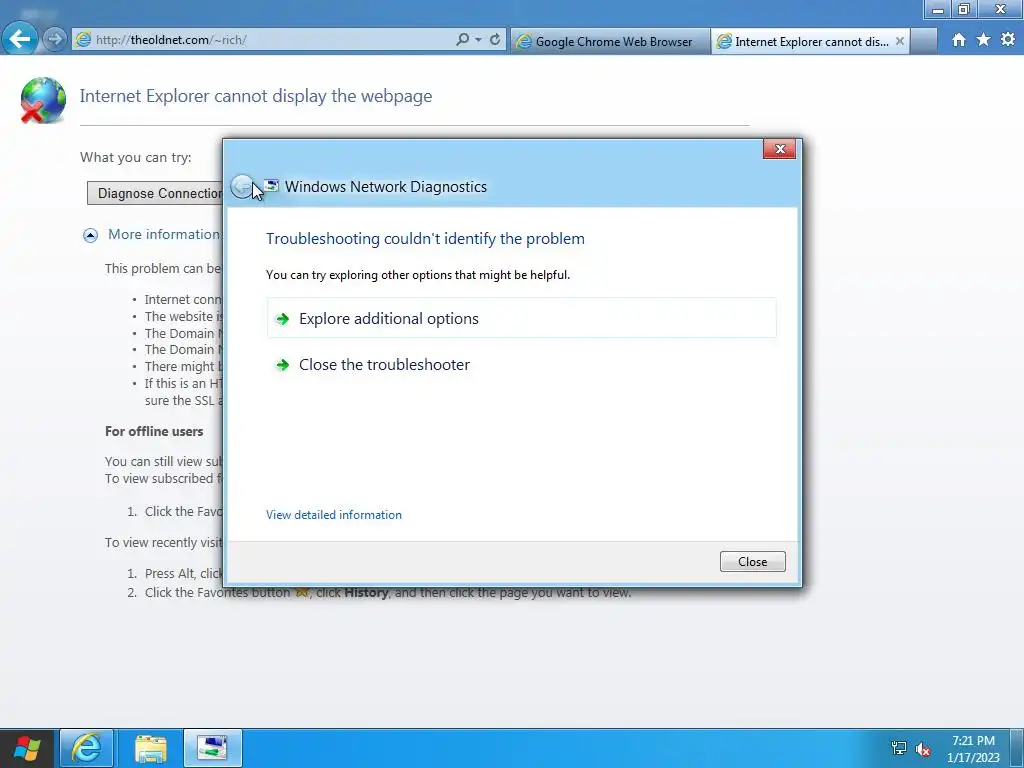1024x768 pixels.
Task: Click the More information link text
Action: point(165,234)
